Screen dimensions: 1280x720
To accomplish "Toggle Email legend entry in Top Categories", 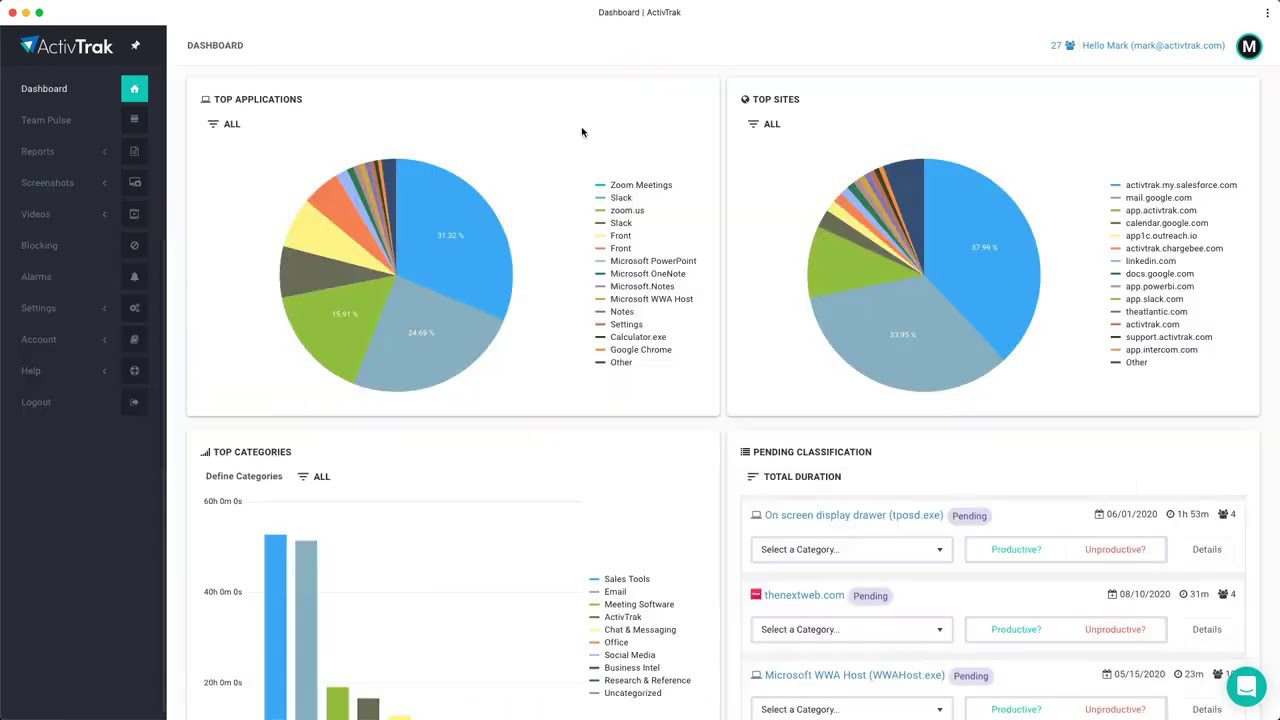I will (608, 592).
